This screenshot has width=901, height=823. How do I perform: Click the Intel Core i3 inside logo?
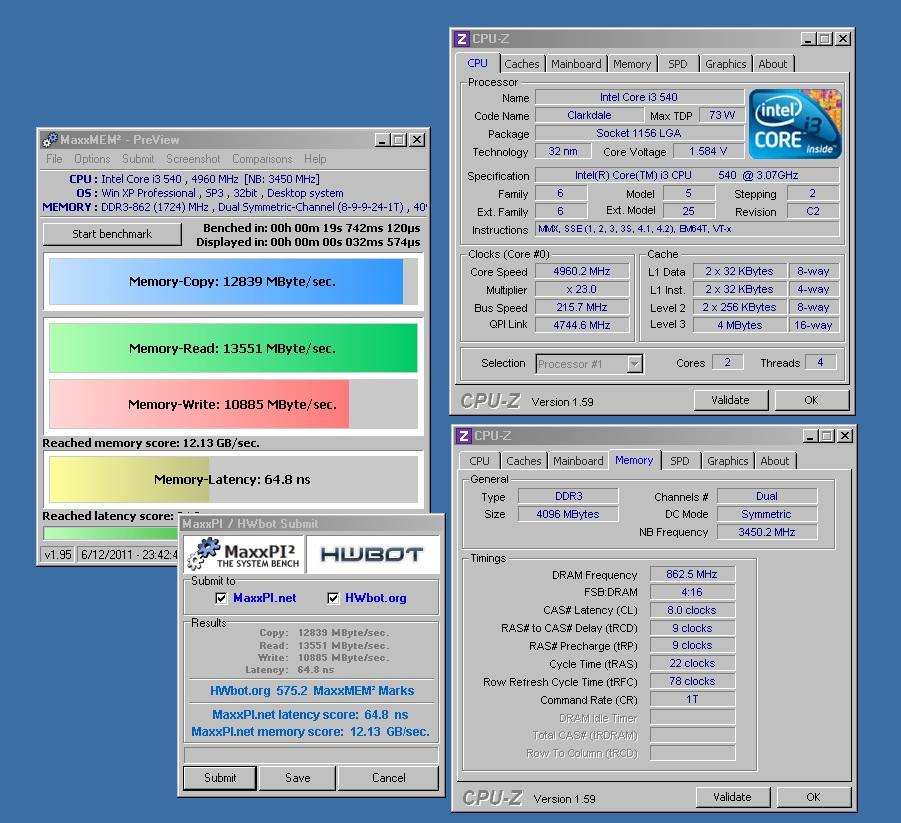(x=795, y=124)
